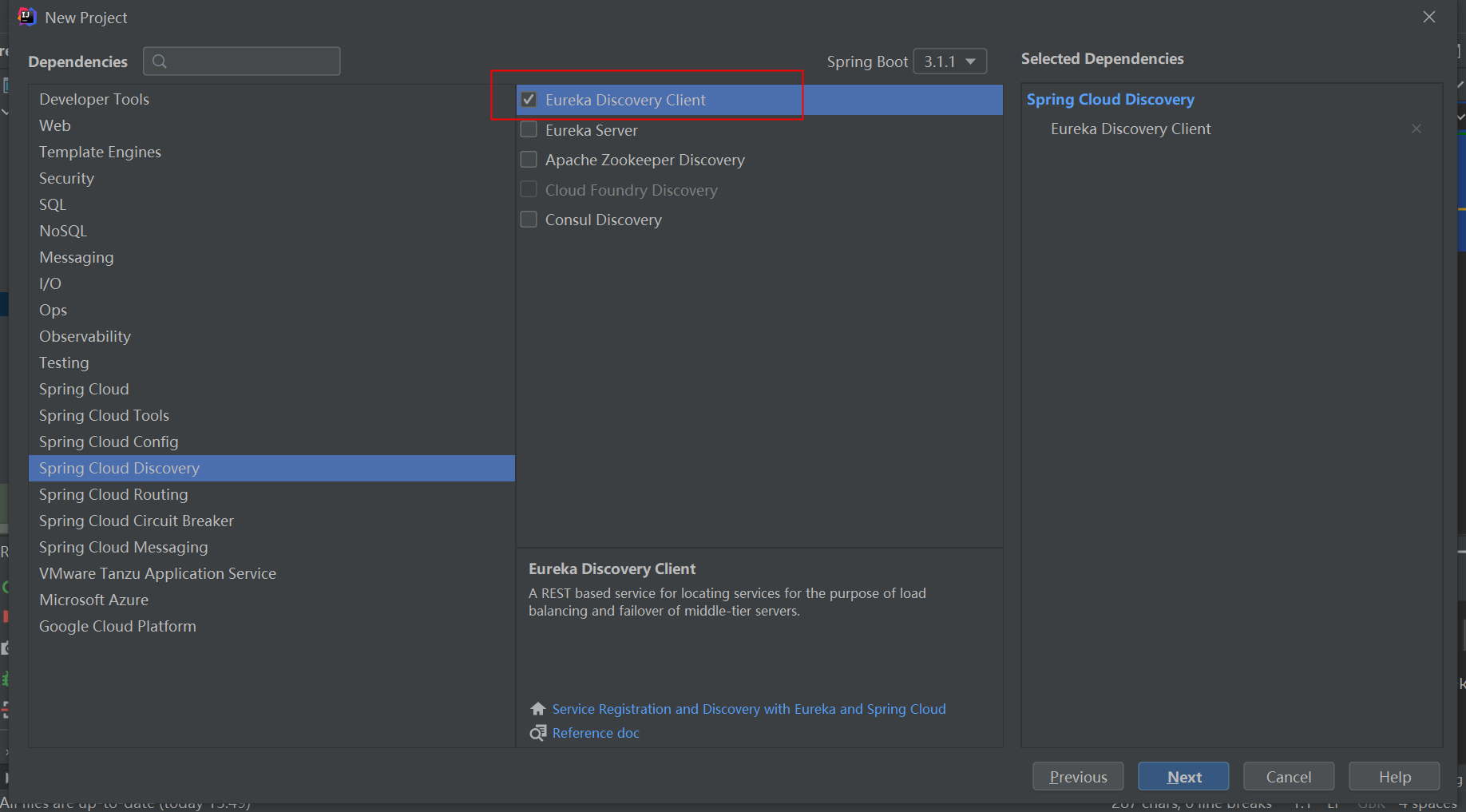Enable the Eureka Server checkbox
Viewport: 1466px width, 812px height.
(x=529, y=130)
